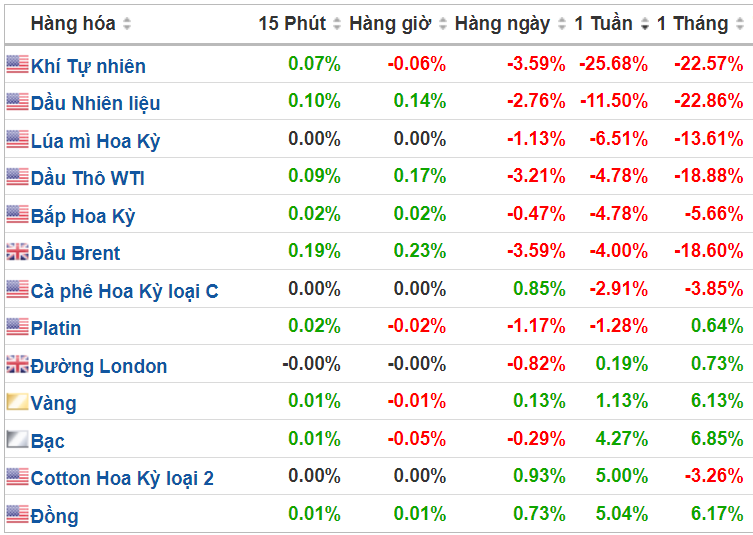753x535 pixels.
Task: Sort by the 1 Tháng column arrows
Action: [x=740, y=24]
